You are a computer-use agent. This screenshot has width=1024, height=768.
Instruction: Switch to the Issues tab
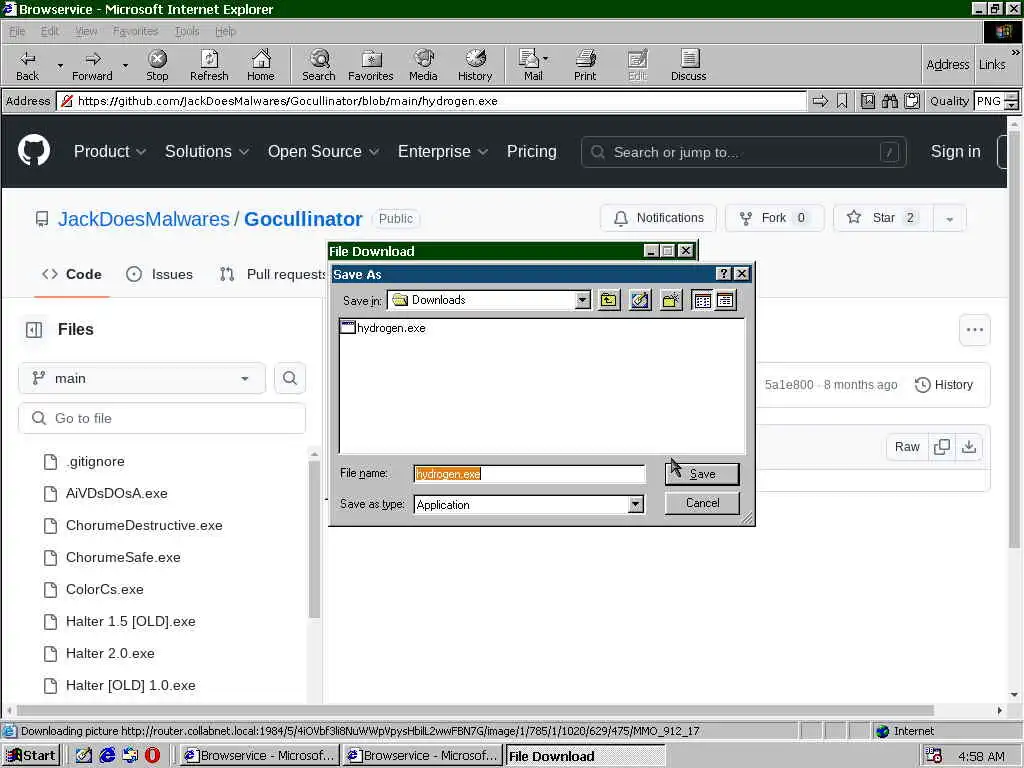[x=159, y=274]
